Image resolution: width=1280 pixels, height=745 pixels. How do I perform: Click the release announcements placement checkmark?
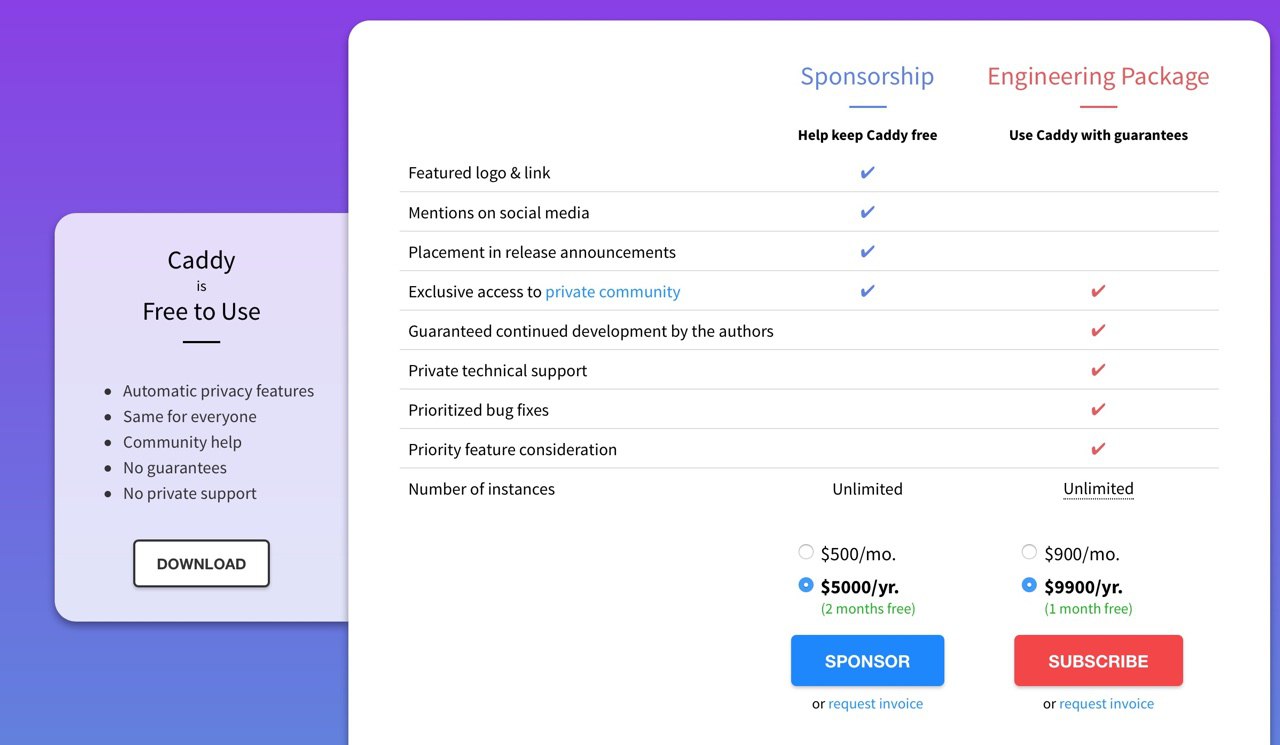[x=867, y=252]
